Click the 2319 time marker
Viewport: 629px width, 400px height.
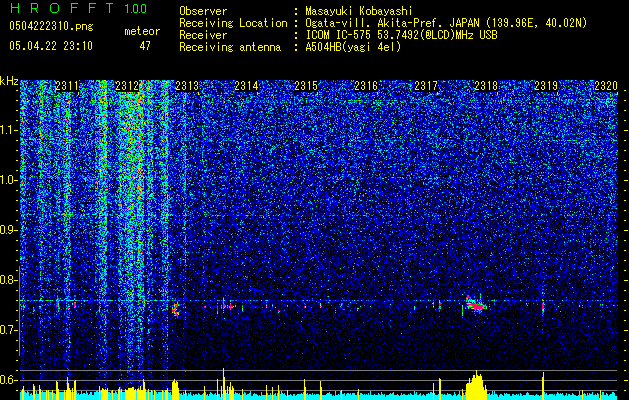click(x=546, y=86)
